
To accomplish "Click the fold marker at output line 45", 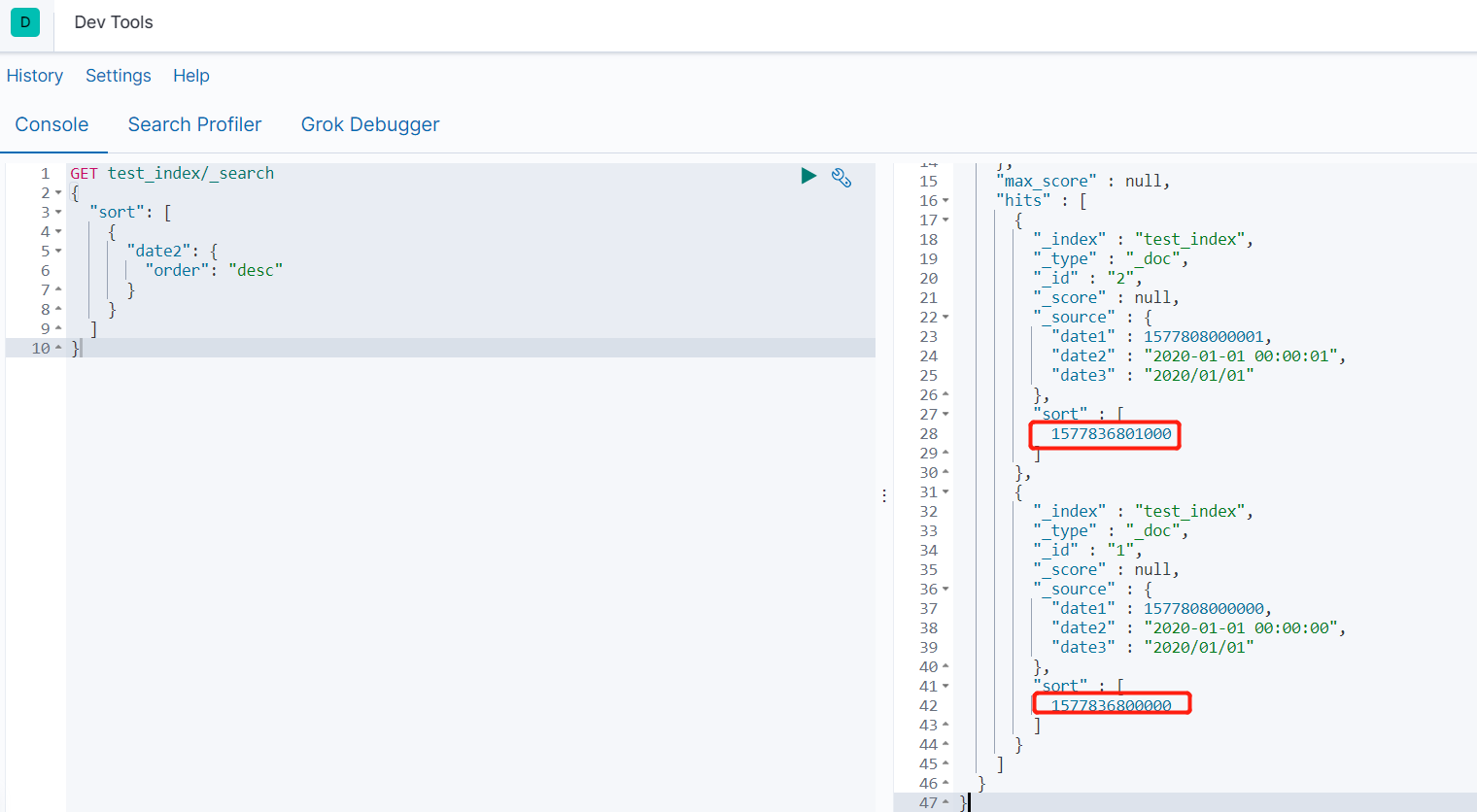I will pyautogui.click(x=945, y=763).
